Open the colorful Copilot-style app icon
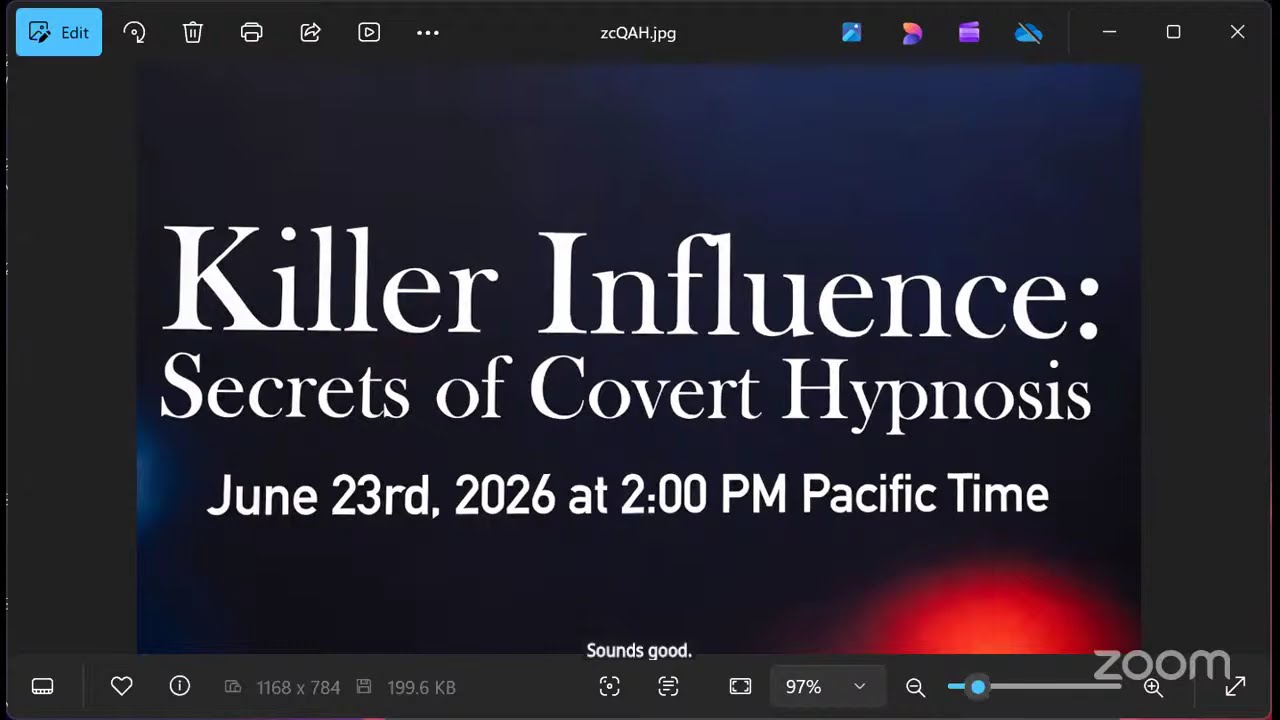The image size is (1280, 720). coord(911,32)
